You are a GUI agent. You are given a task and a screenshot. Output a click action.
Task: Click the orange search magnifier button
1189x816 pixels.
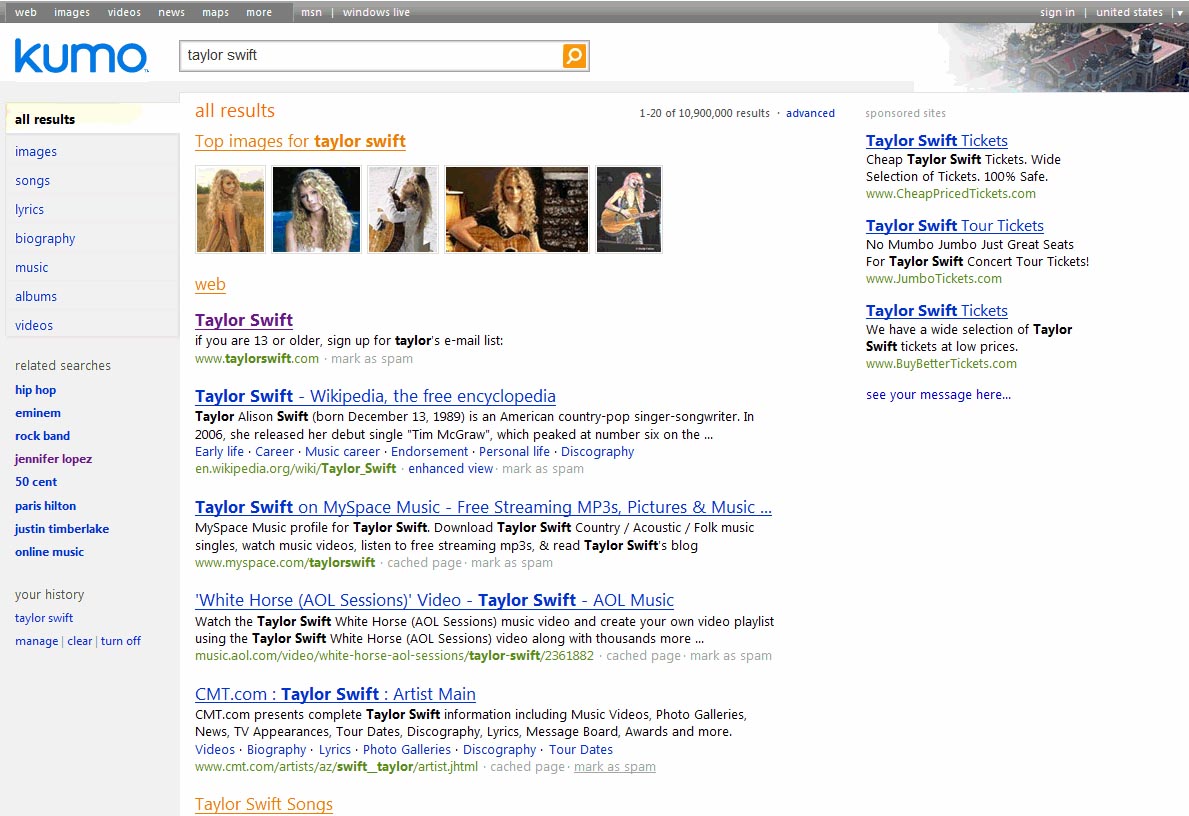[574, 56]
